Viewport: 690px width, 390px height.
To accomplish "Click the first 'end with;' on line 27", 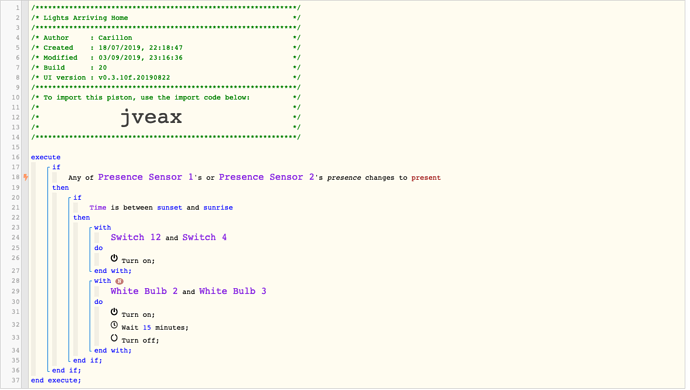I will (113, 271).
